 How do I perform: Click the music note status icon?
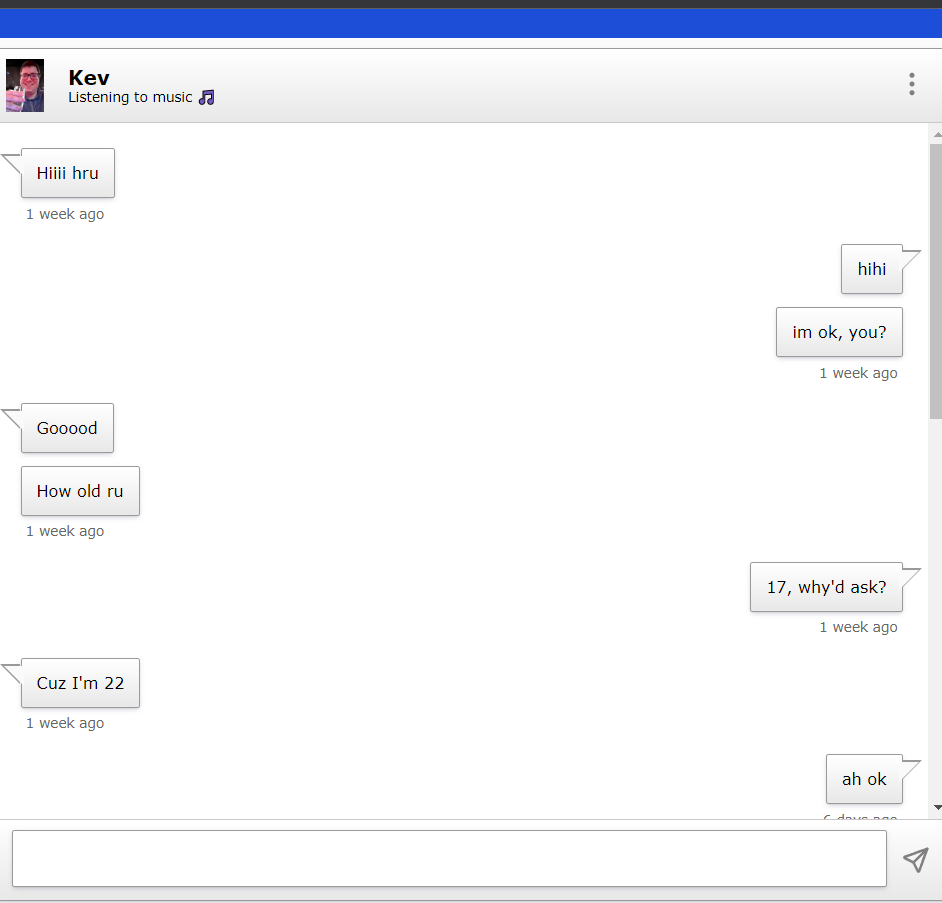207,97
